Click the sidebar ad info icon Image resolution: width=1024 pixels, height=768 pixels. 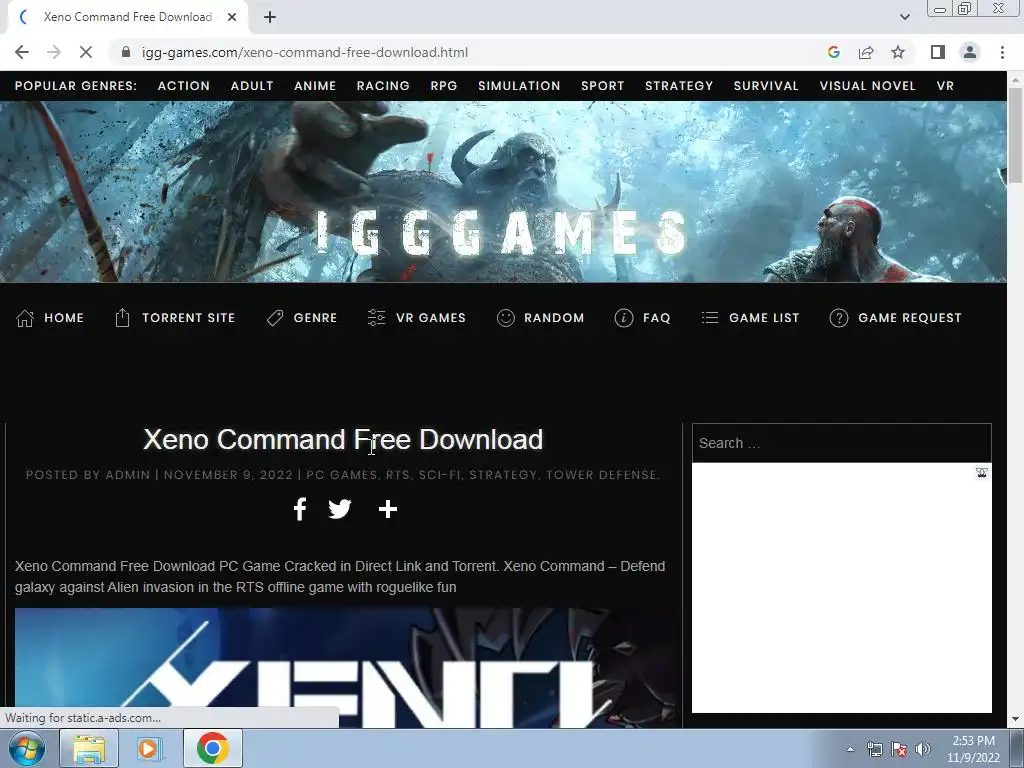[x=982, y=473]
